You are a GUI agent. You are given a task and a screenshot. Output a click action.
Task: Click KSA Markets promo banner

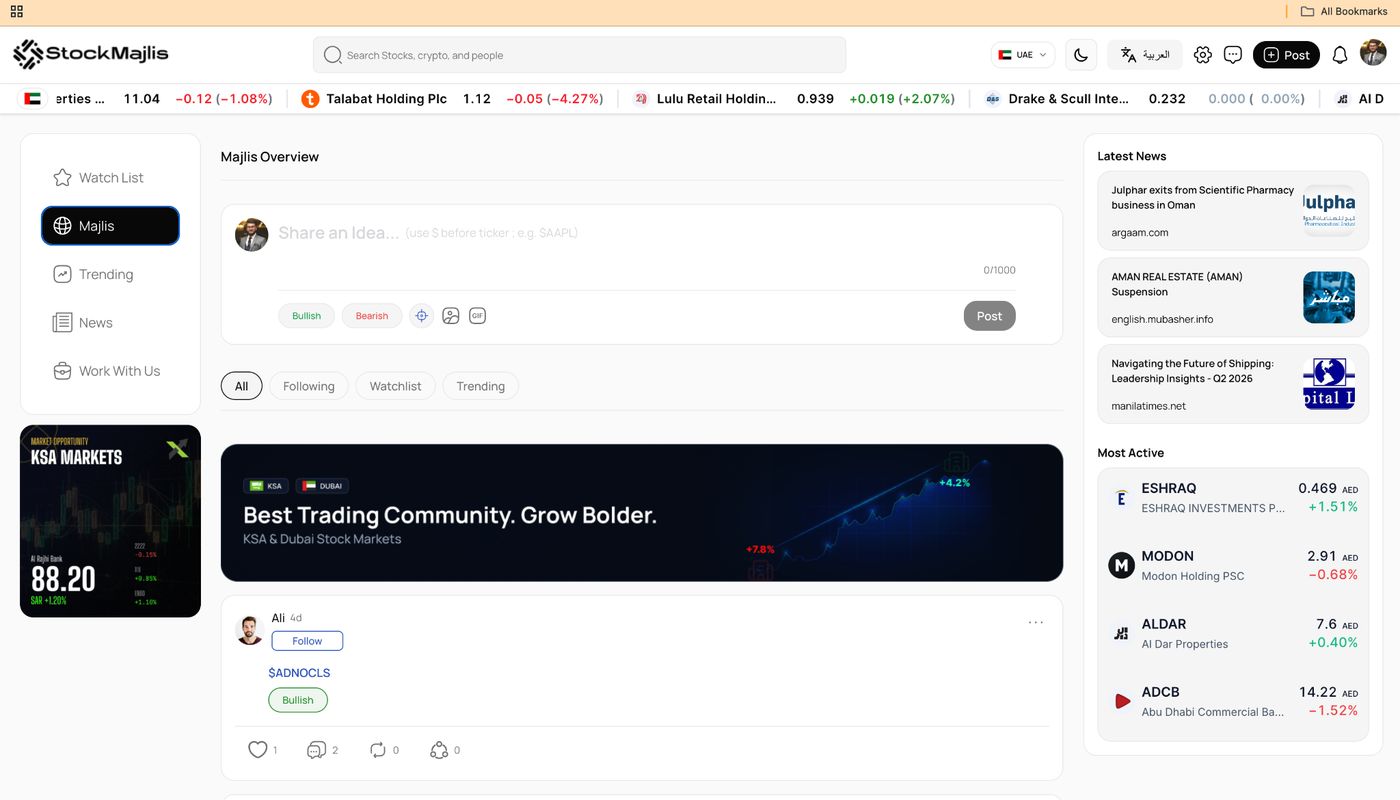[x=110, y=521]
